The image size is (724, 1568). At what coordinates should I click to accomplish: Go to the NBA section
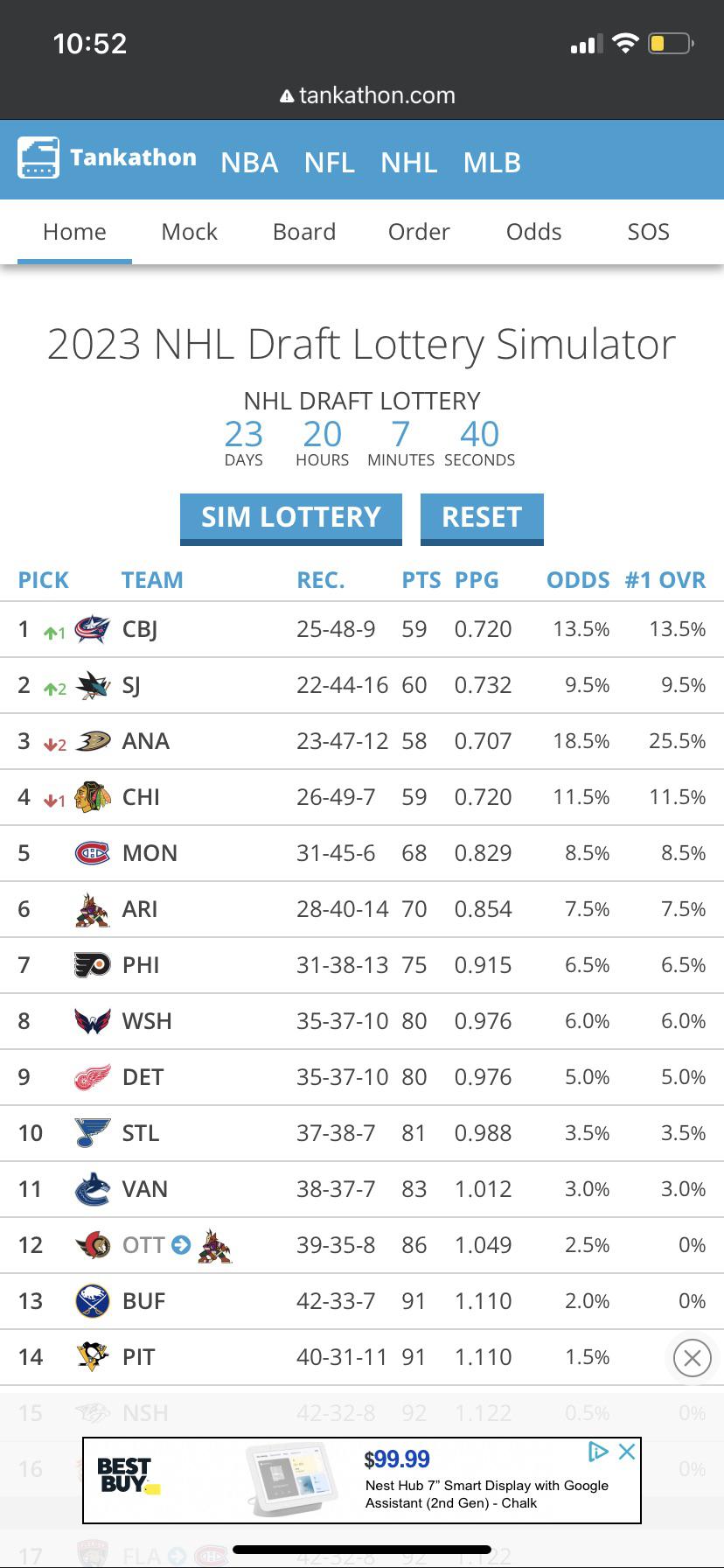click(249, 162)
